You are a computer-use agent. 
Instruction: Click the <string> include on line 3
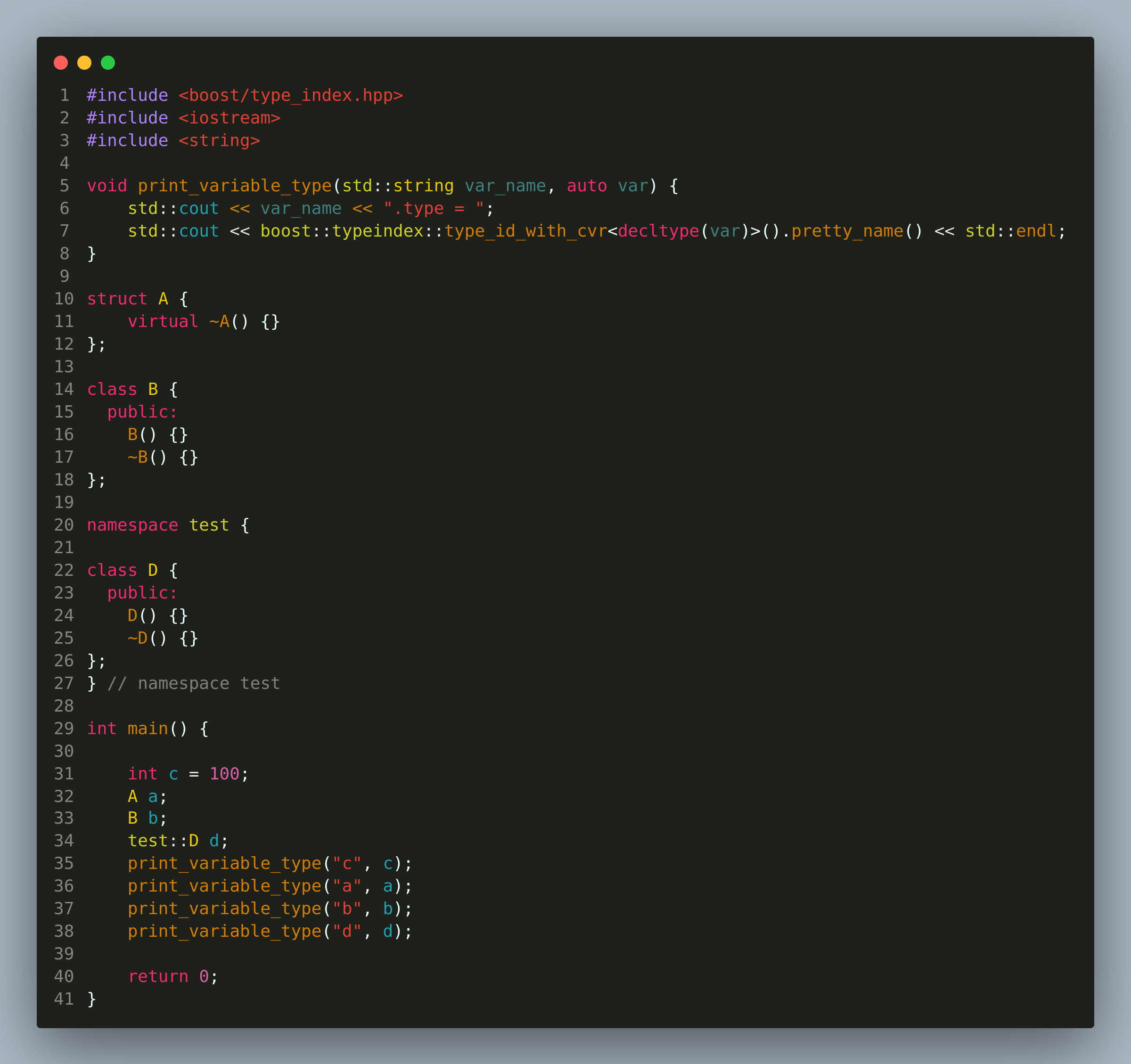(x=220, y=140)
